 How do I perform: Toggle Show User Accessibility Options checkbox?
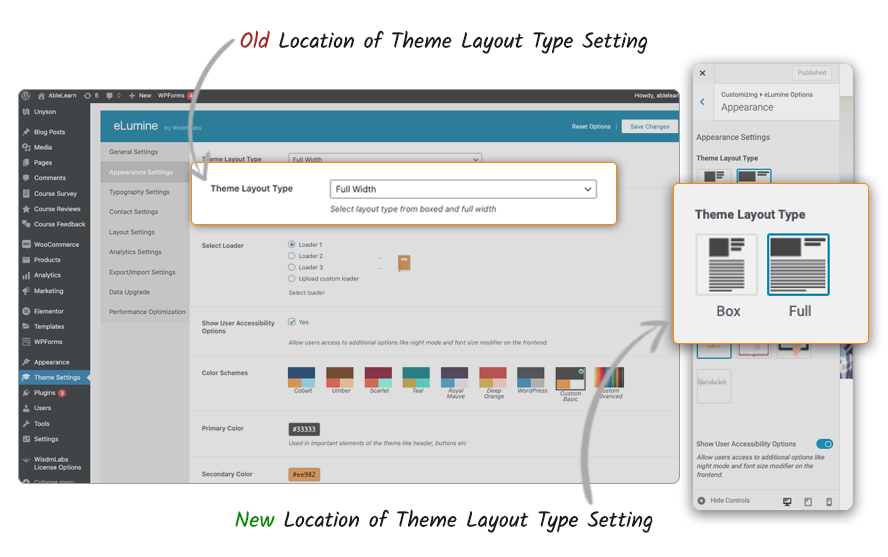292,322
